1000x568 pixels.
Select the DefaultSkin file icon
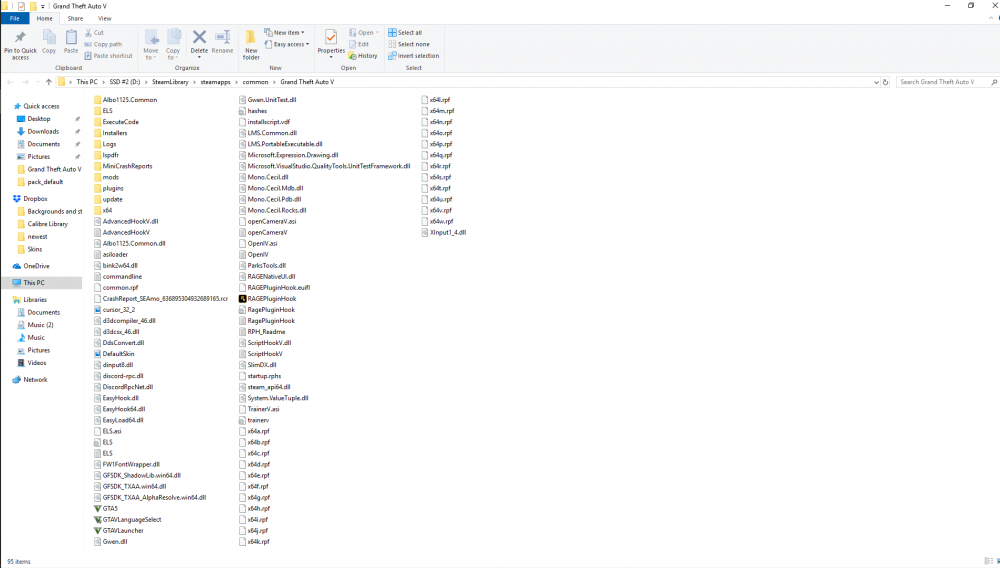point(98,354)
